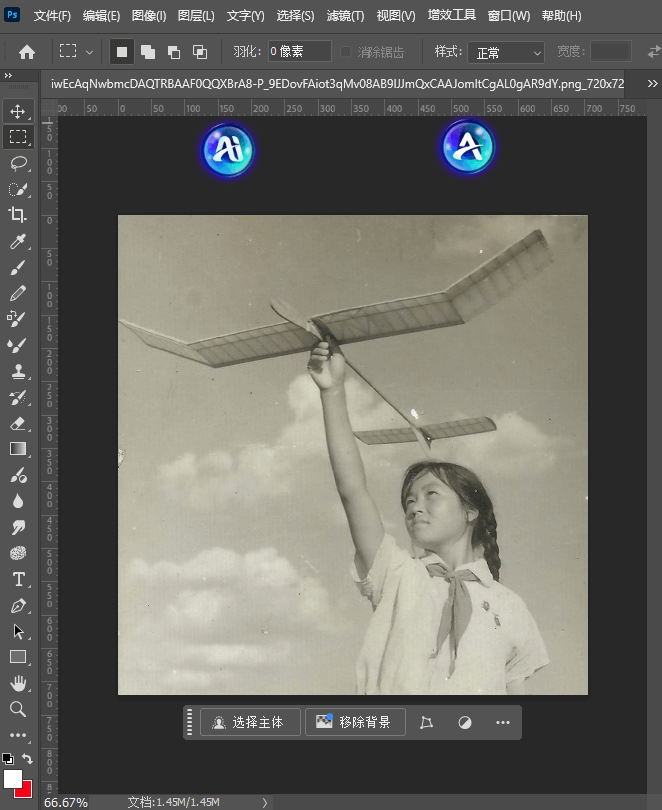The image size is (662, 810).
Task: Open the 滤镜(T) menu
Action: click(345, 16)
